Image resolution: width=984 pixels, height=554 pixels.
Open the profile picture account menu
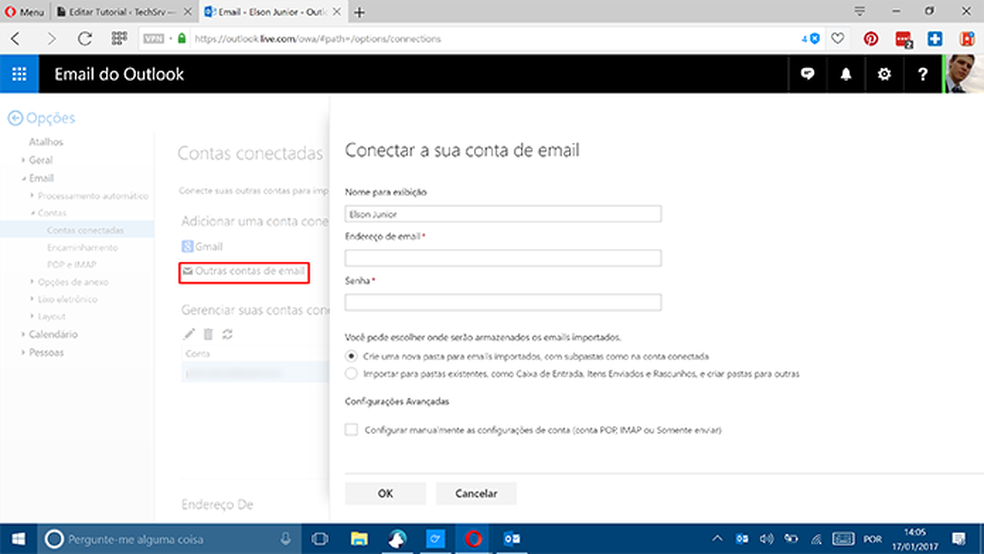point(964,74)
